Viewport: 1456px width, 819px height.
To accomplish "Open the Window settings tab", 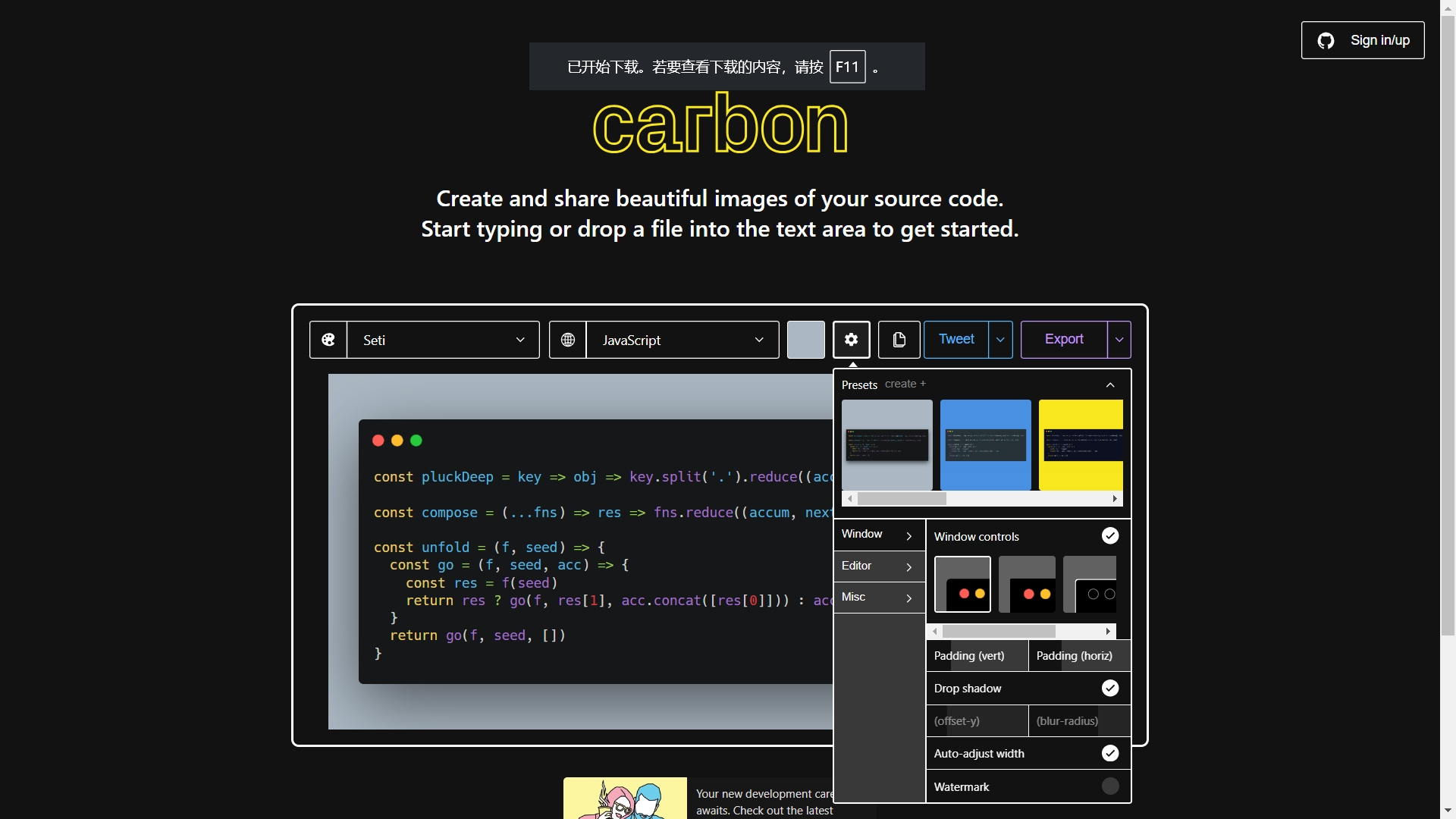I will [x=879, y=535].
